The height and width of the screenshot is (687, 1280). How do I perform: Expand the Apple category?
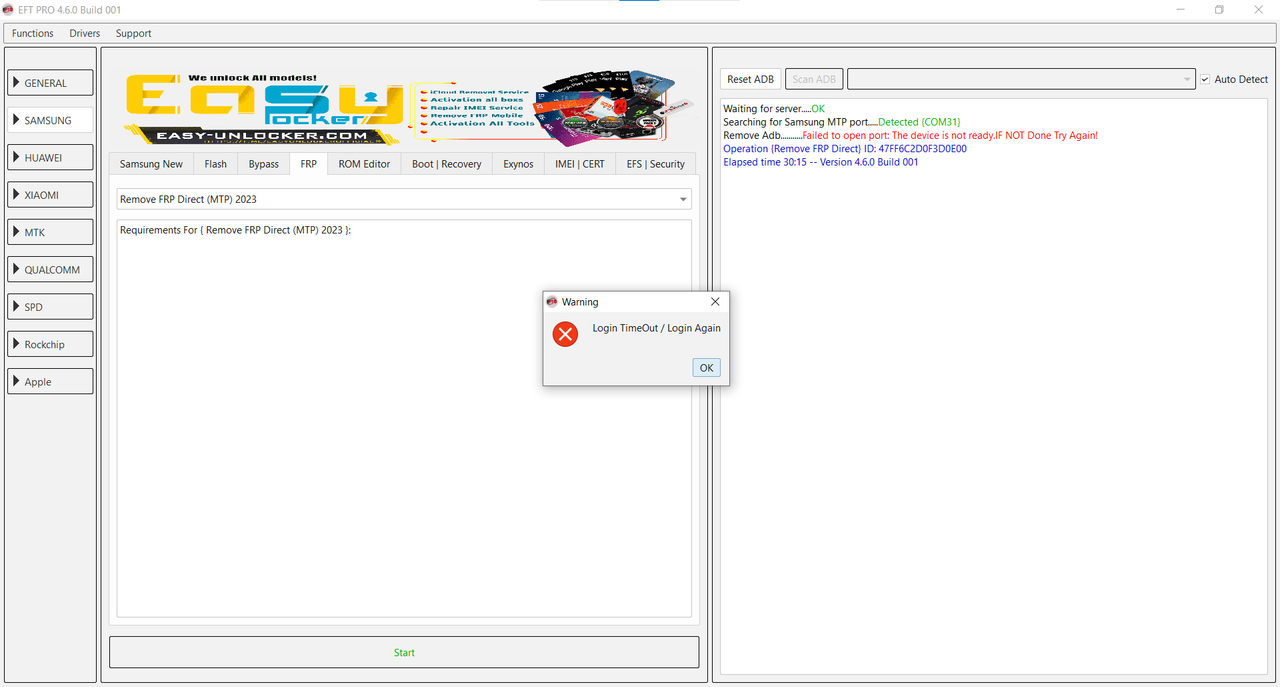coord(50,382)
